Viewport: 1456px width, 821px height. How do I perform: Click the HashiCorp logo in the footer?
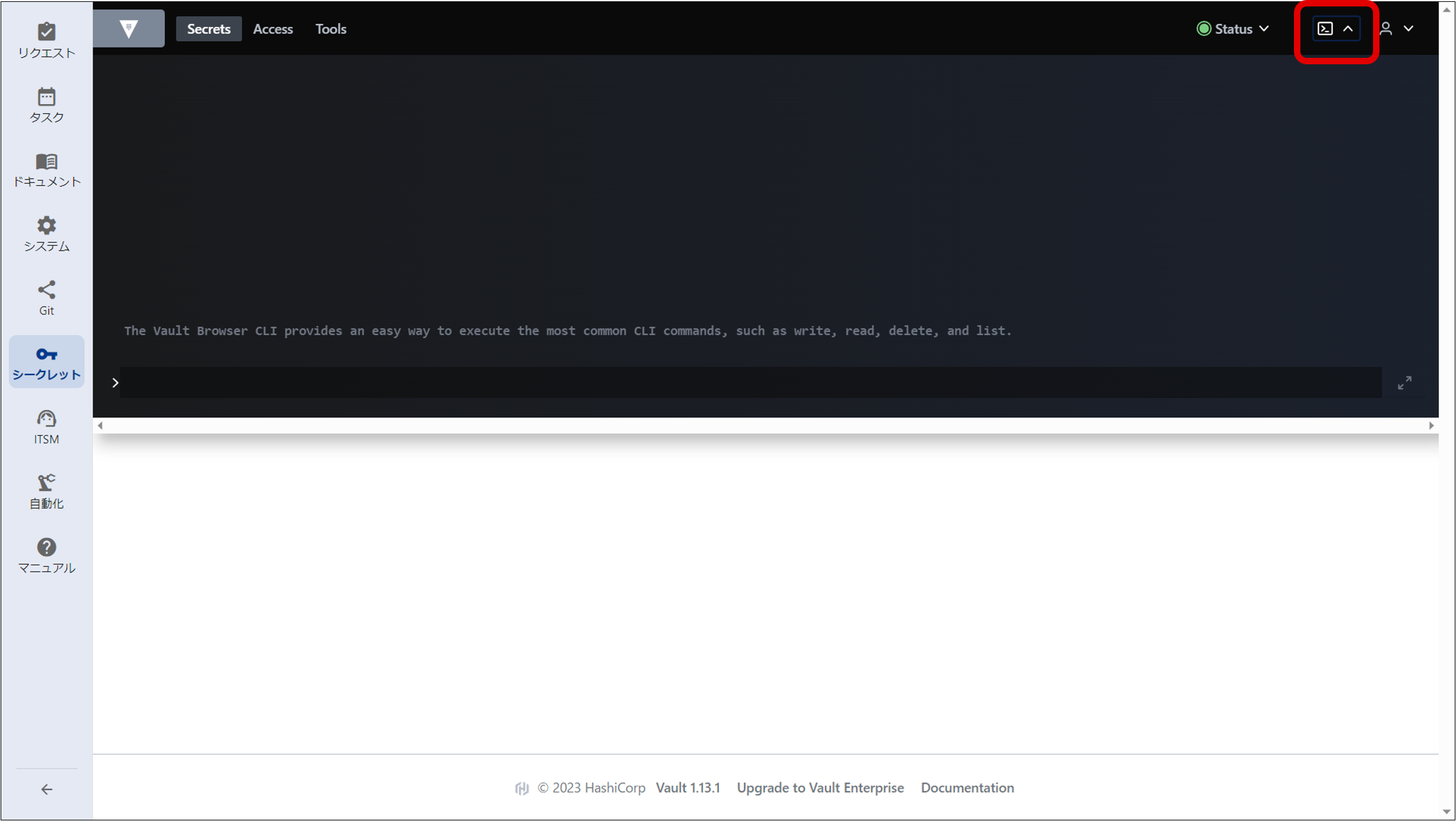[x=522, y=788]
